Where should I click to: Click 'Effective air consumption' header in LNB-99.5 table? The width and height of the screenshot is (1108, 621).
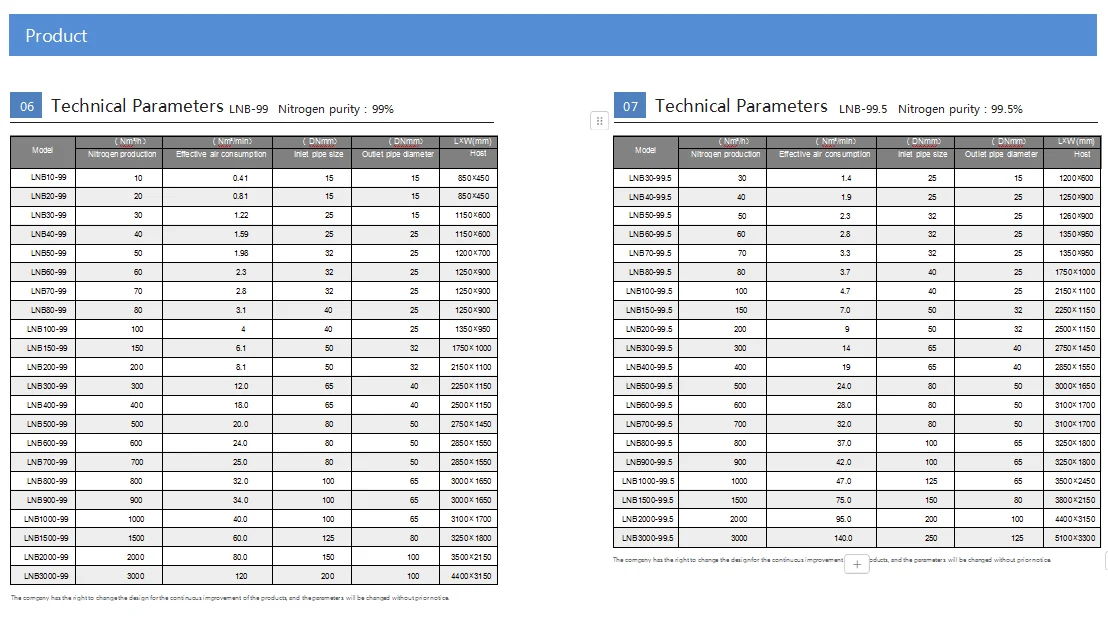(x=825, y=154)
